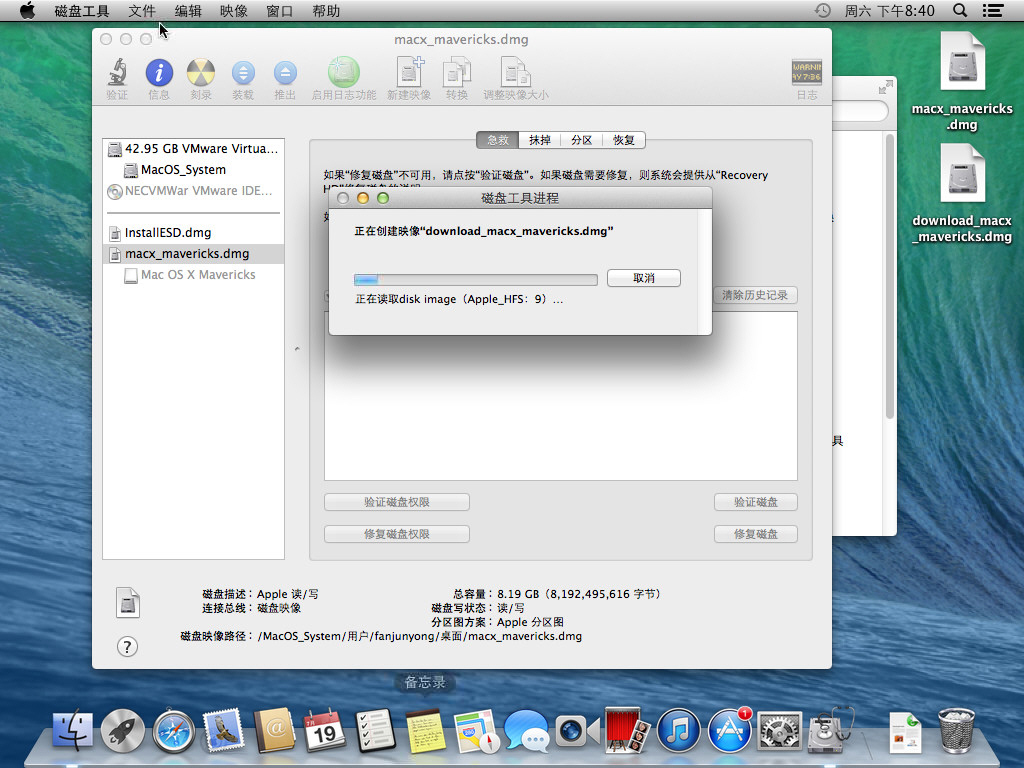Image resolution: width=1024 pixels, height=768 pixels.
Task: Switch to the 分区 tab
Action: coord(581,140)
